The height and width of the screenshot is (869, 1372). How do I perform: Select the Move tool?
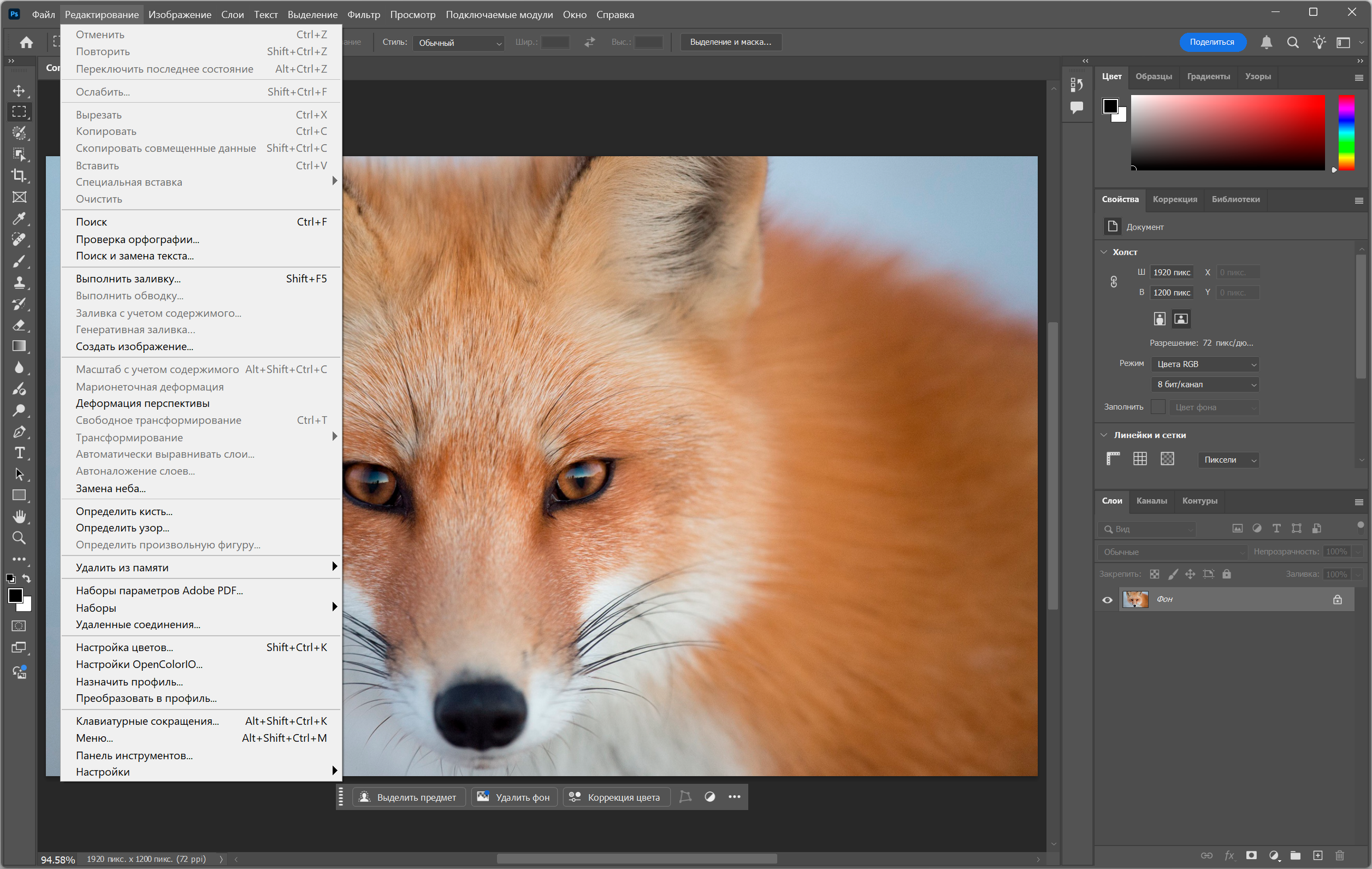[x=19, y=91]
